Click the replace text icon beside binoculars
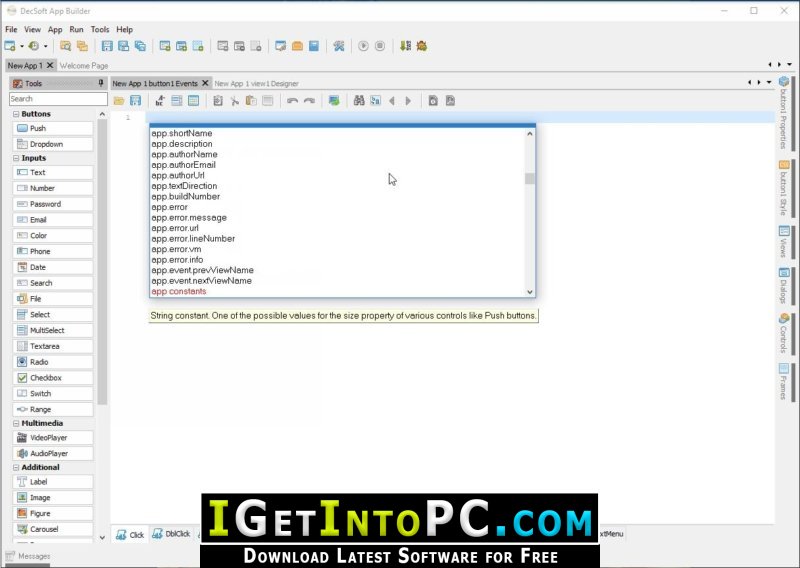 [x=376, y=101]
